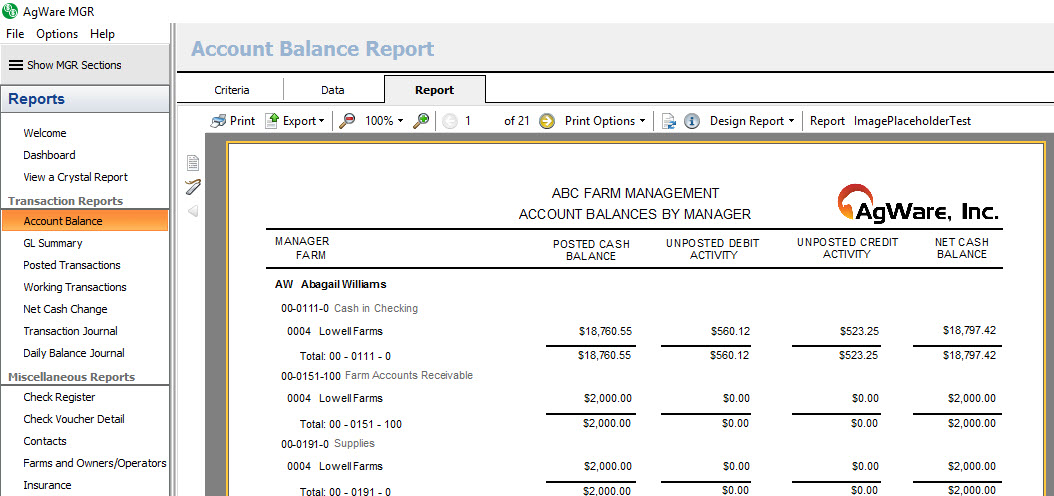This screenshot has width=1054, height=496.
Task: Go to the next report page
Action: (546, 121)
